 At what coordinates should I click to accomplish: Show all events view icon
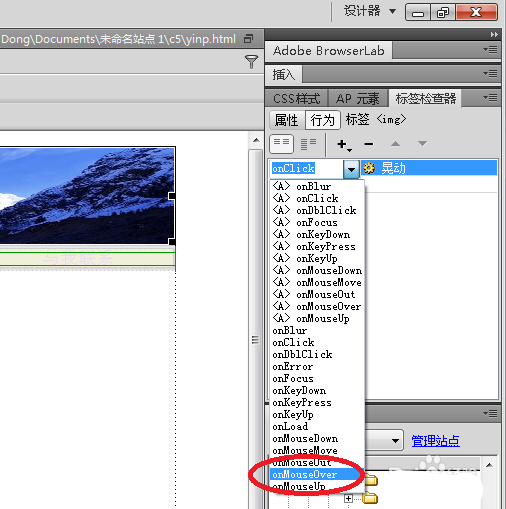coord(308,144)
